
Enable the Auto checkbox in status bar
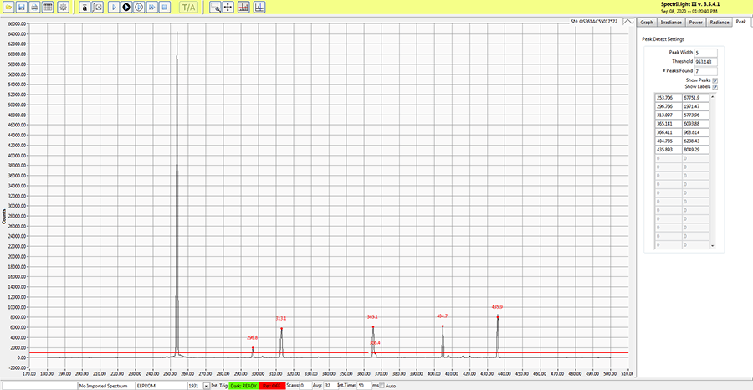382,385
